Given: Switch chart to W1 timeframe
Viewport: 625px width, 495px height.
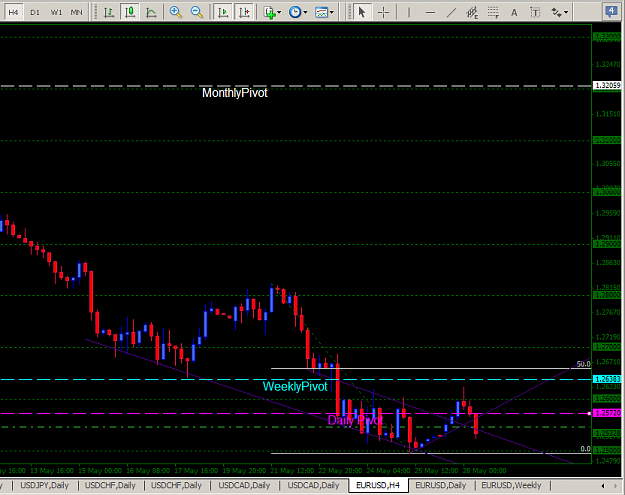Looking at the screenshot, I should (56, 12).
